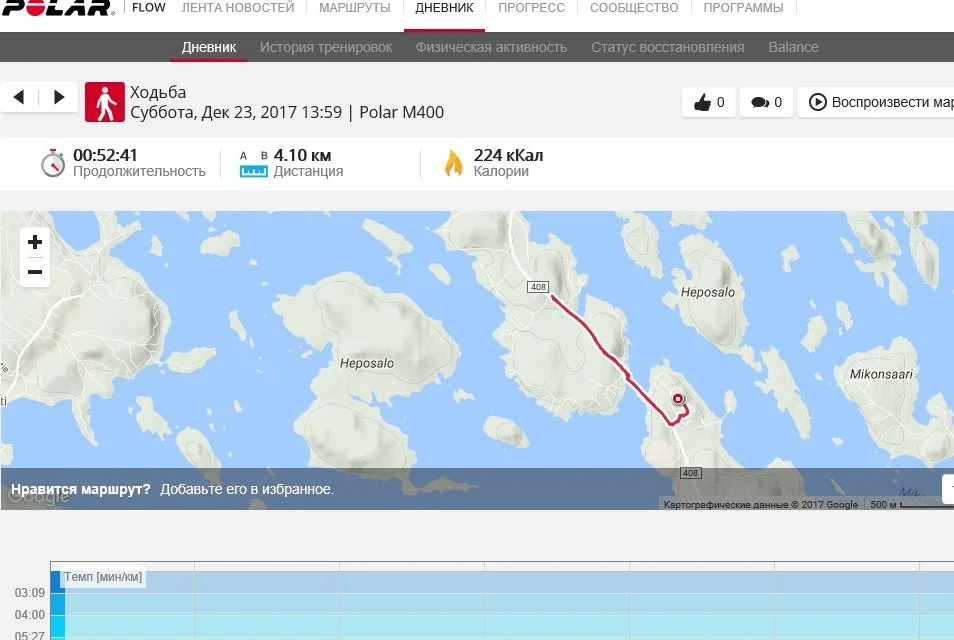Click the stopwatch duration icon
Viewport: 954px width, 640px height.
pyautogui.click(x=53, y=163)
